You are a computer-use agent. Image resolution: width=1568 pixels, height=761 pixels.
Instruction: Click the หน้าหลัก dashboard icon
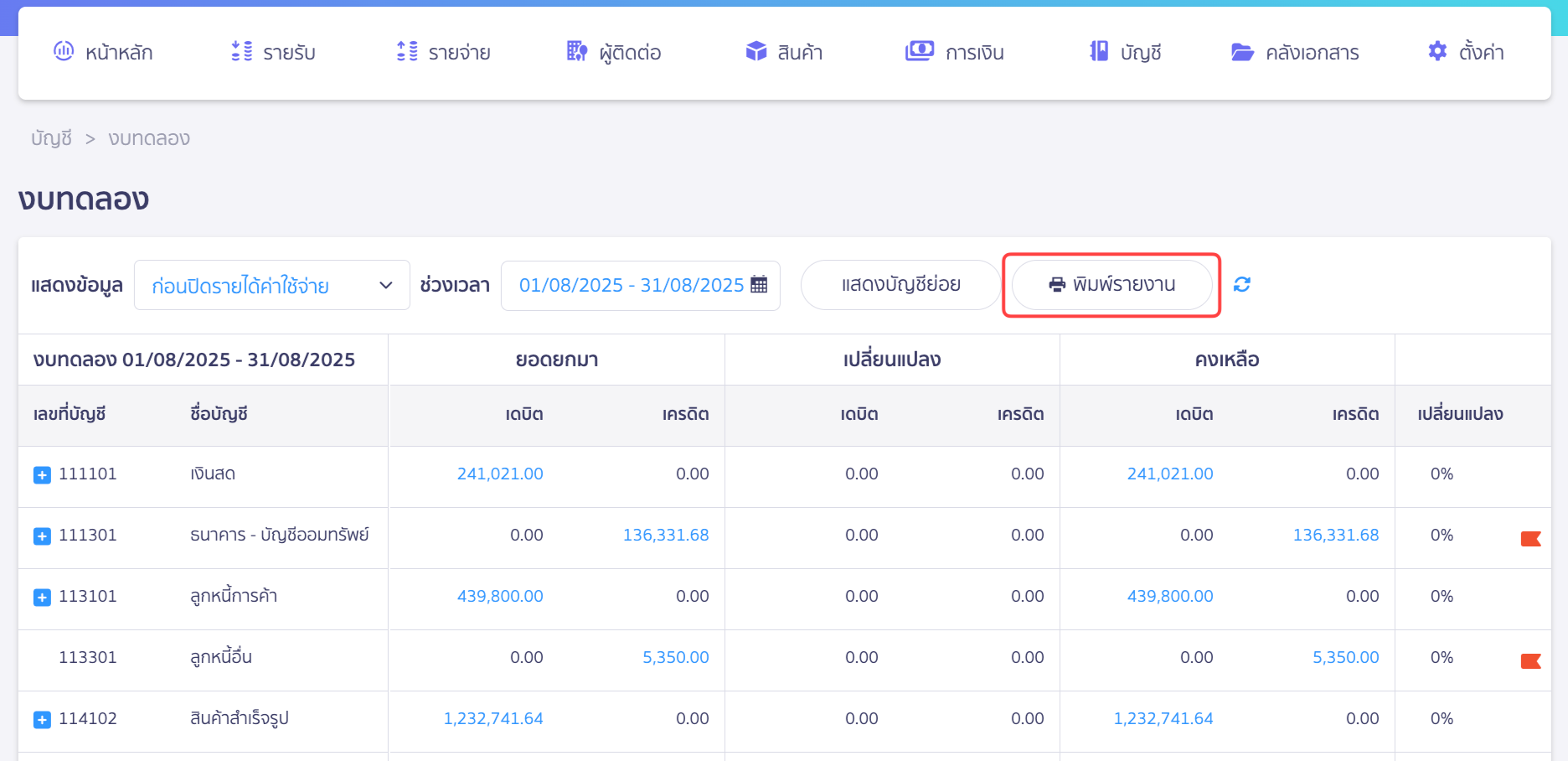[x=64, y=51]
